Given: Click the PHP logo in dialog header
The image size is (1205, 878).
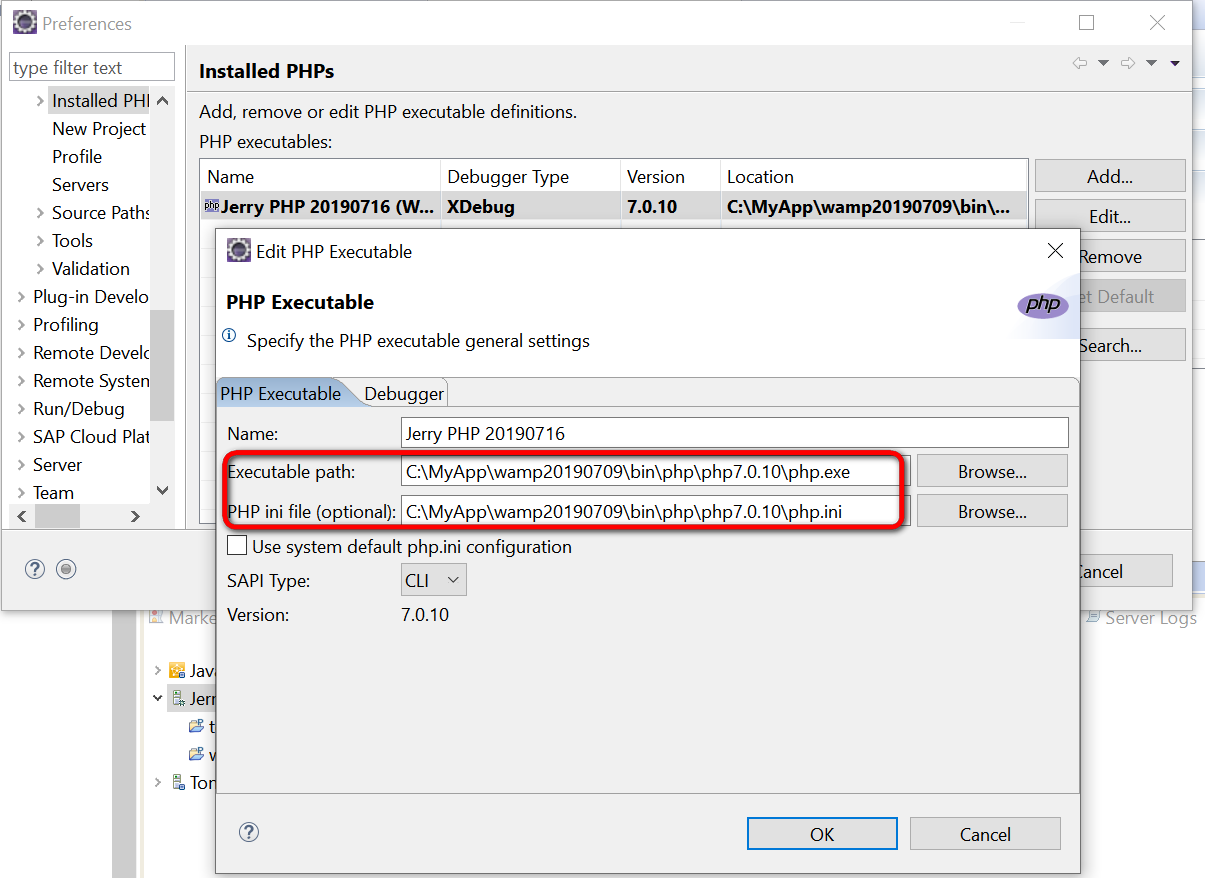Looking at the screenshot, I should coord(1043,305).
